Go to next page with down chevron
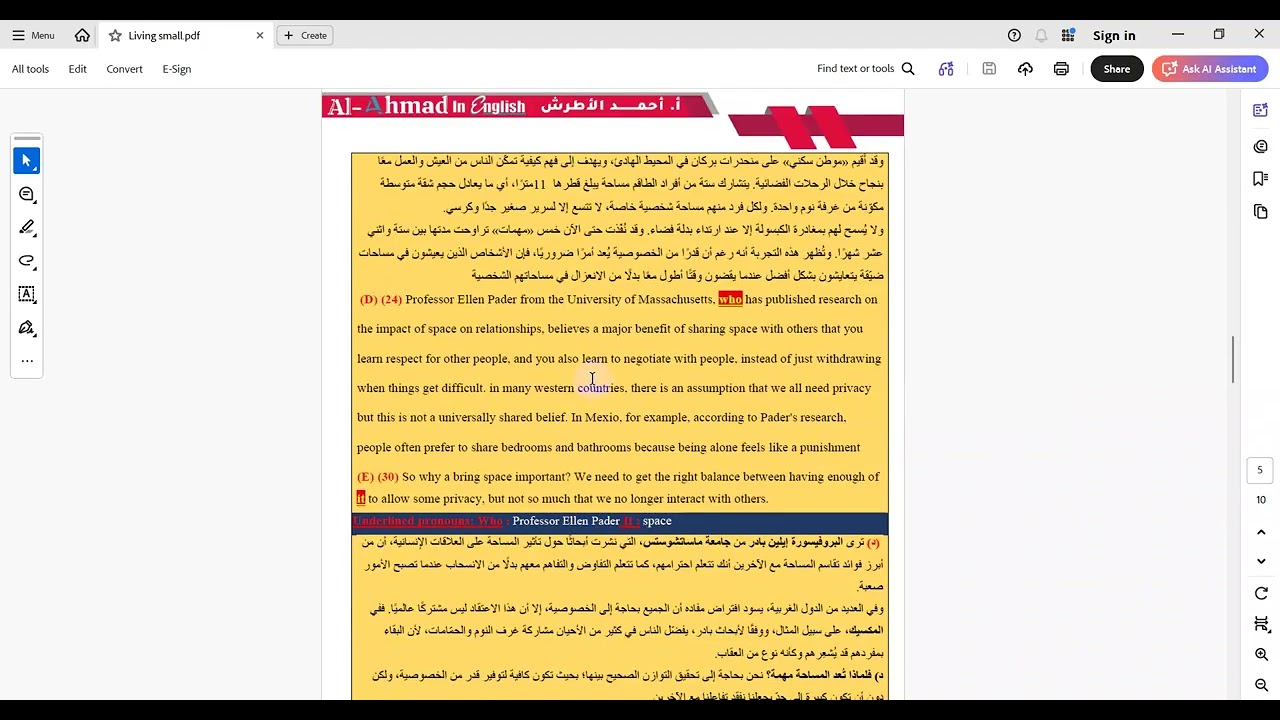The image size is (1280, 720). [x=1261, y=561]
